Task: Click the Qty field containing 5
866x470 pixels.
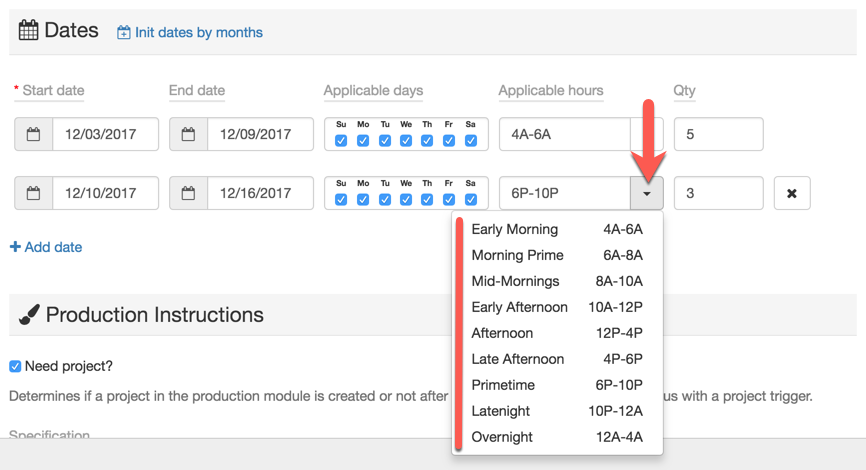Action: 718,134
